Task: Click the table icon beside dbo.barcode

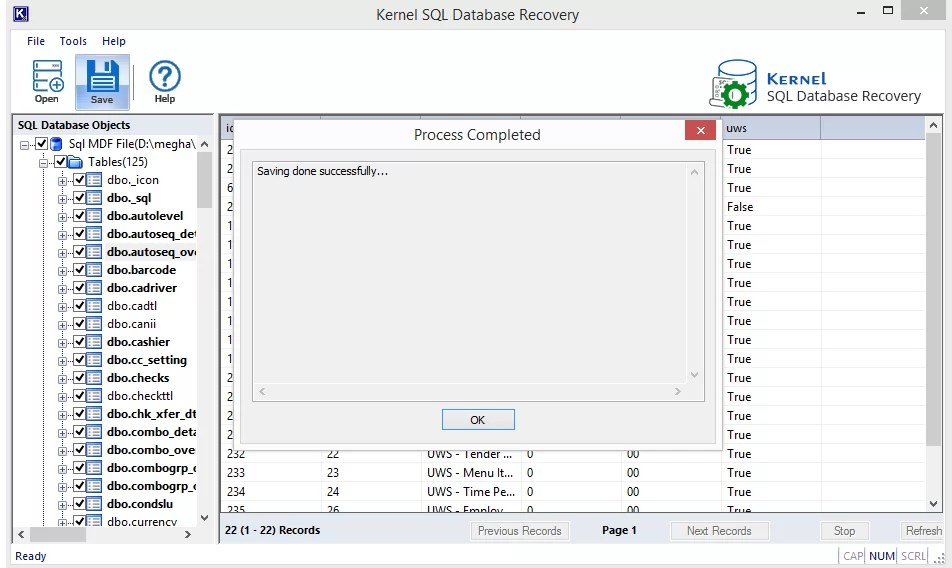Action: [x=94, y=269]
